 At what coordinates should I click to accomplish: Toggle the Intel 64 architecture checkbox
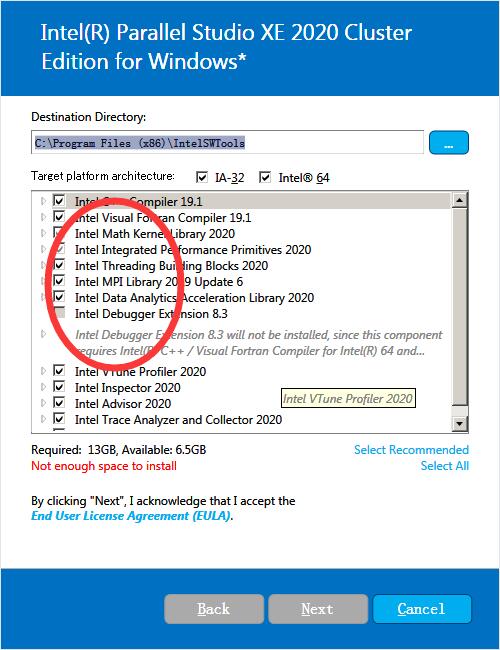click(265, 177)
